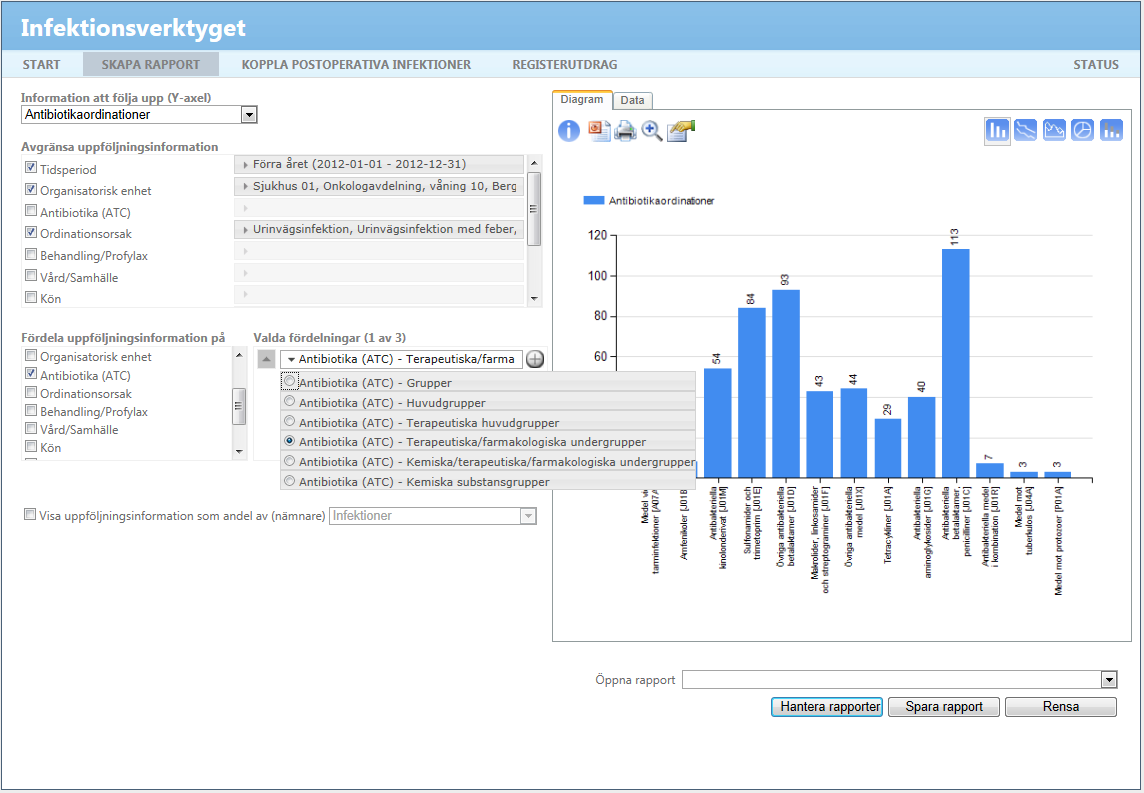The height and width of the screenshot is (793, 1144).
Task: Switch to pie chart diagram type
Action: 1083,131
